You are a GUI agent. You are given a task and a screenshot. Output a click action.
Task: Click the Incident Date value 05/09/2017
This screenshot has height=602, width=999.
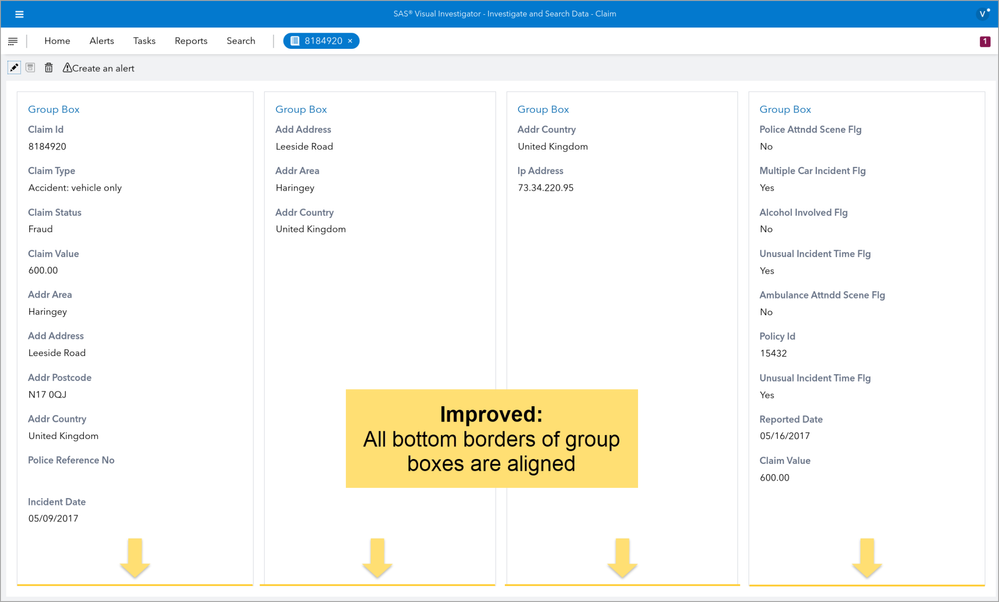pos(54,519)
